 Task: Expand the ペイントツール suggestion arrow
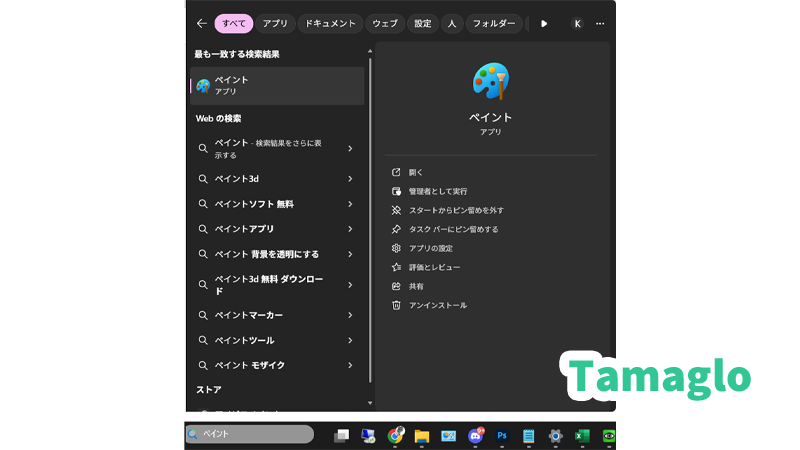[350, 341]
